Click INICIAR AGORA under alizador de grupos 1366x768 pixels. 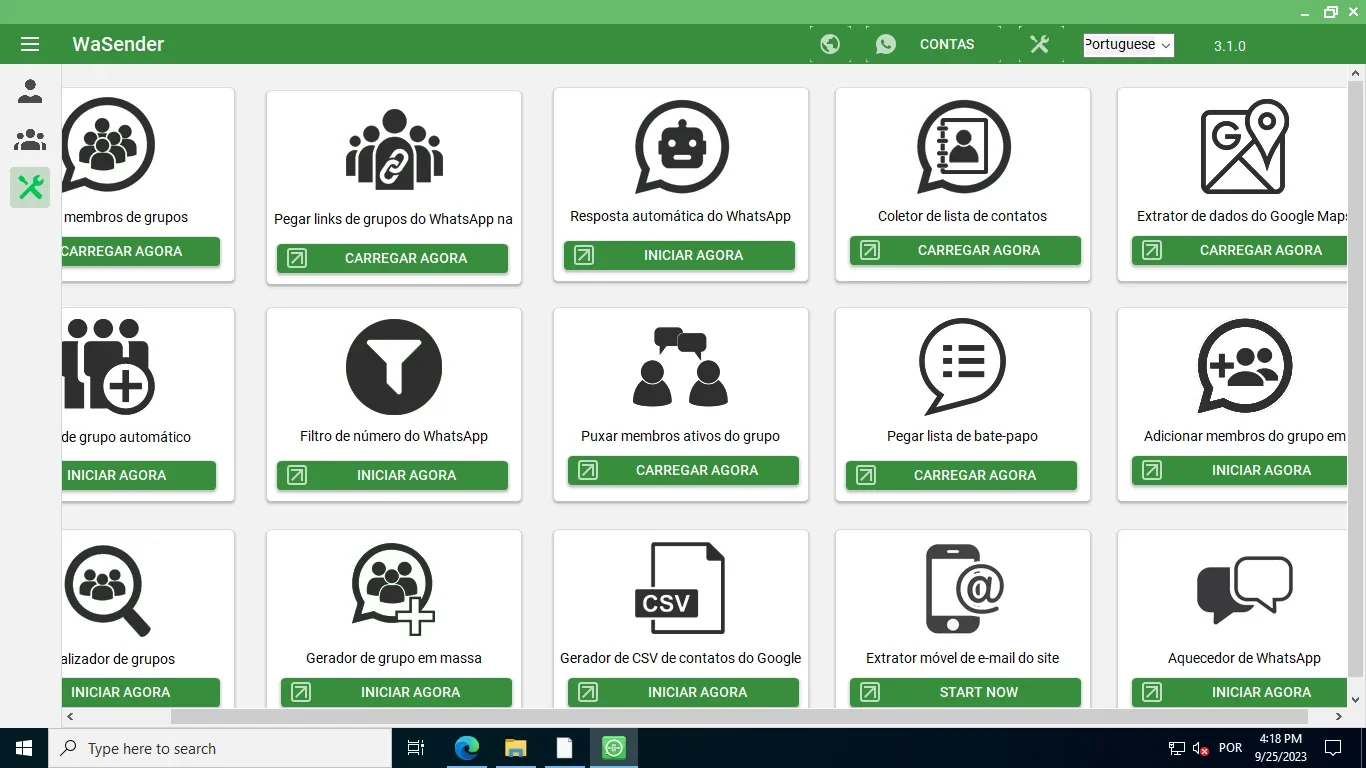tap(141, 692)
